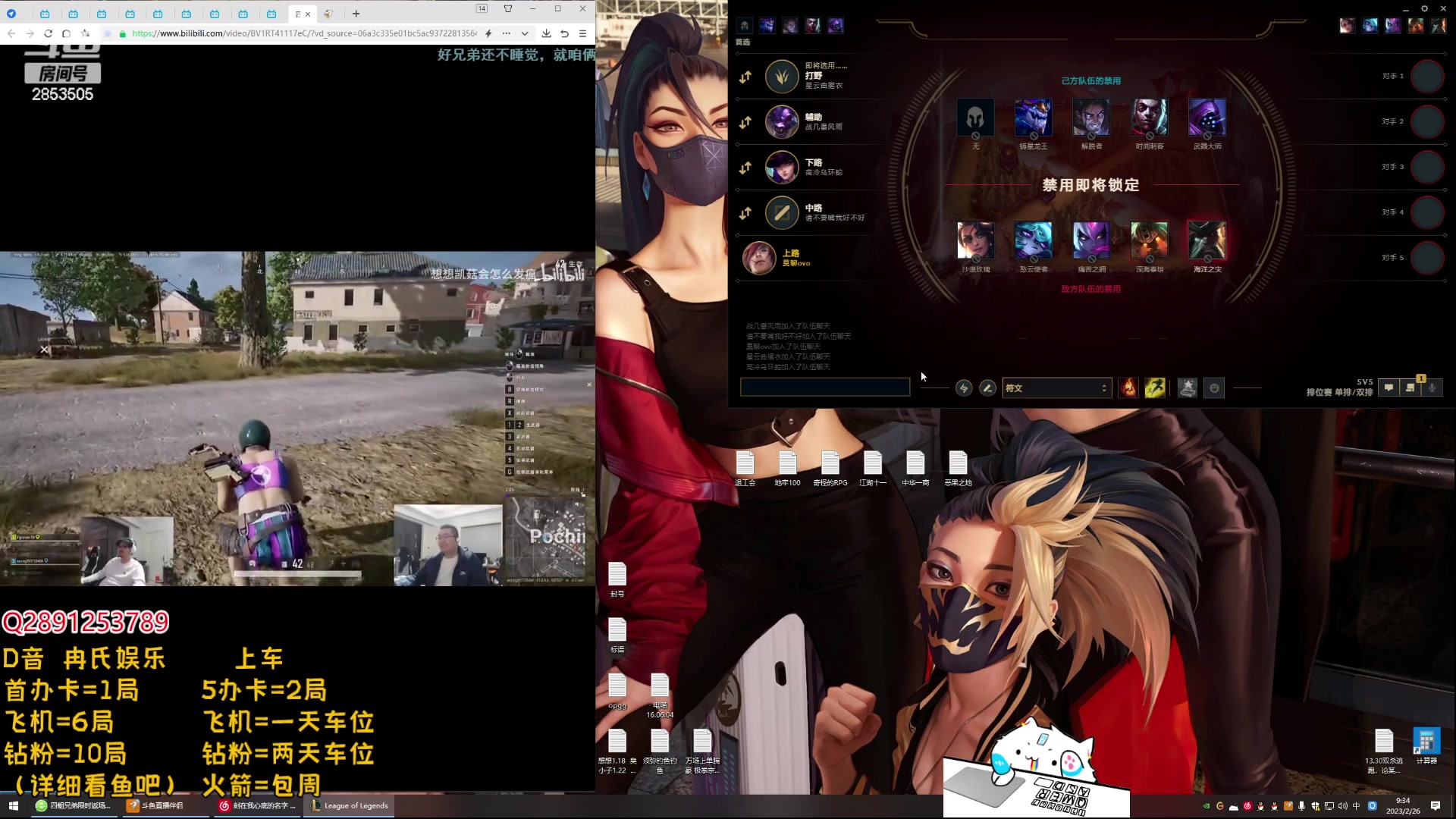The image size is (1456, 819).
Task: Open the 恶果之地 desktop file
Action: (958, 469)
